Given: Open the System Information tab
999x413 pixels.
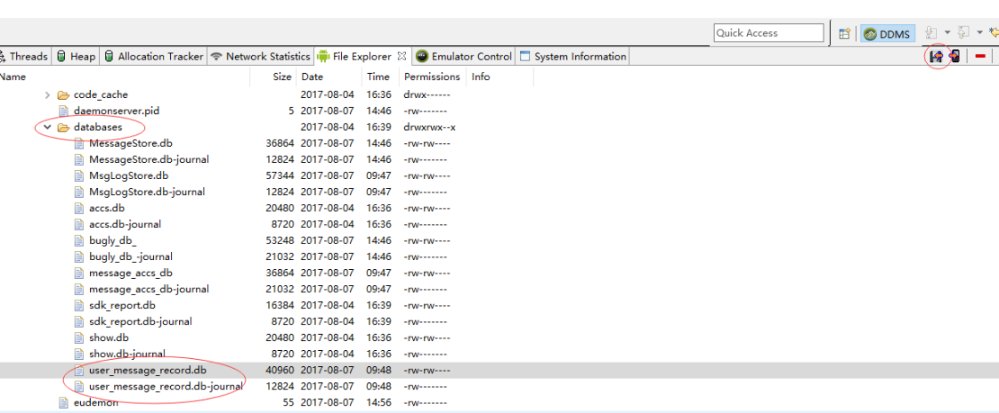Looking at the screenshot, I should (573, 56).
